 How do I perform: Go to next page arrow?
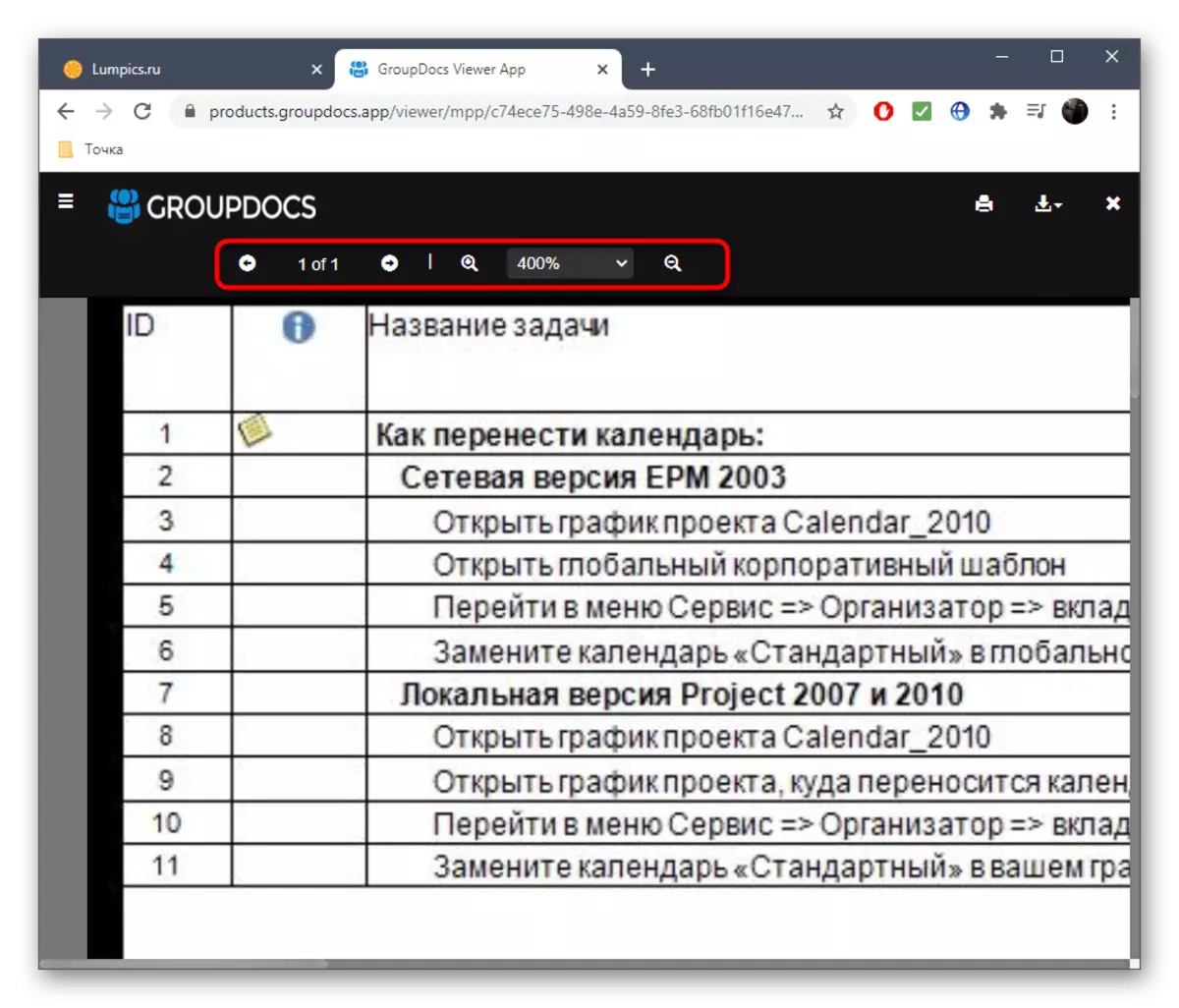[390, 263]
